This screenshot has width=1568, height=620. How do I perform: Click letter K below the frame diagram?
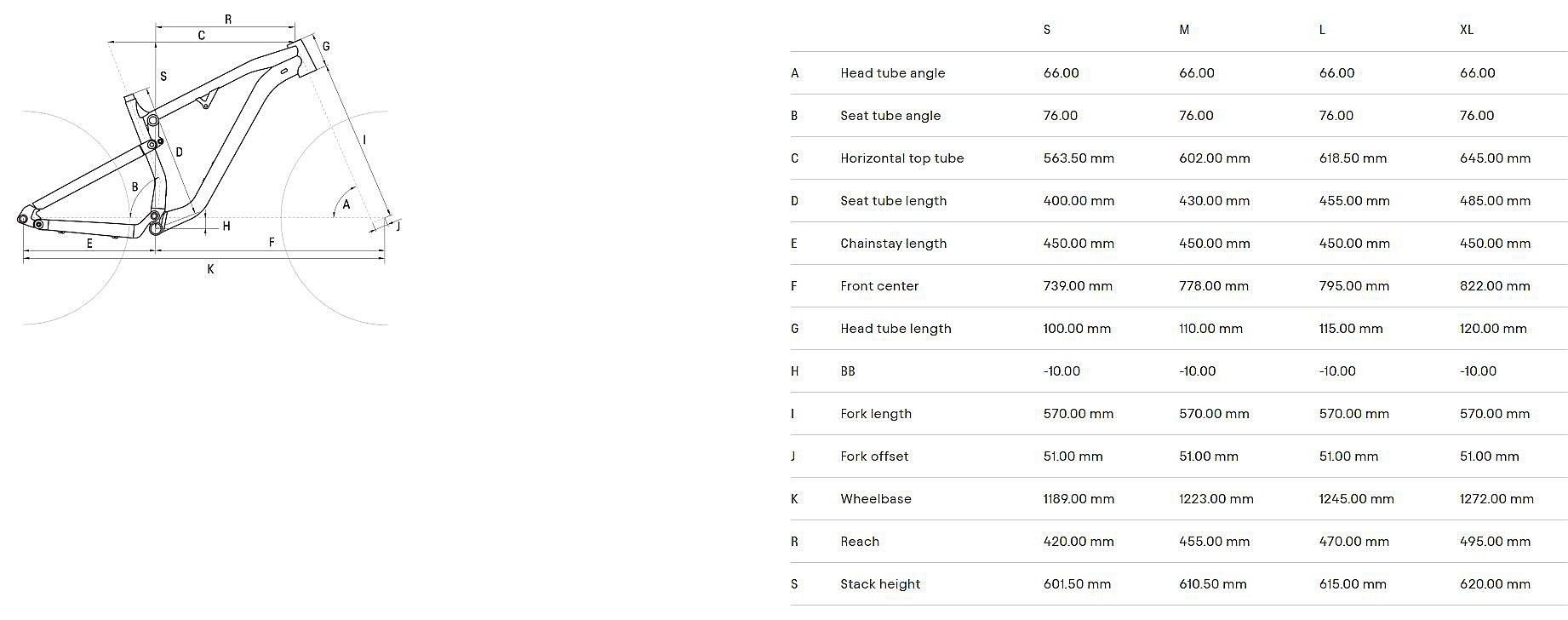[x=210, y=269]
